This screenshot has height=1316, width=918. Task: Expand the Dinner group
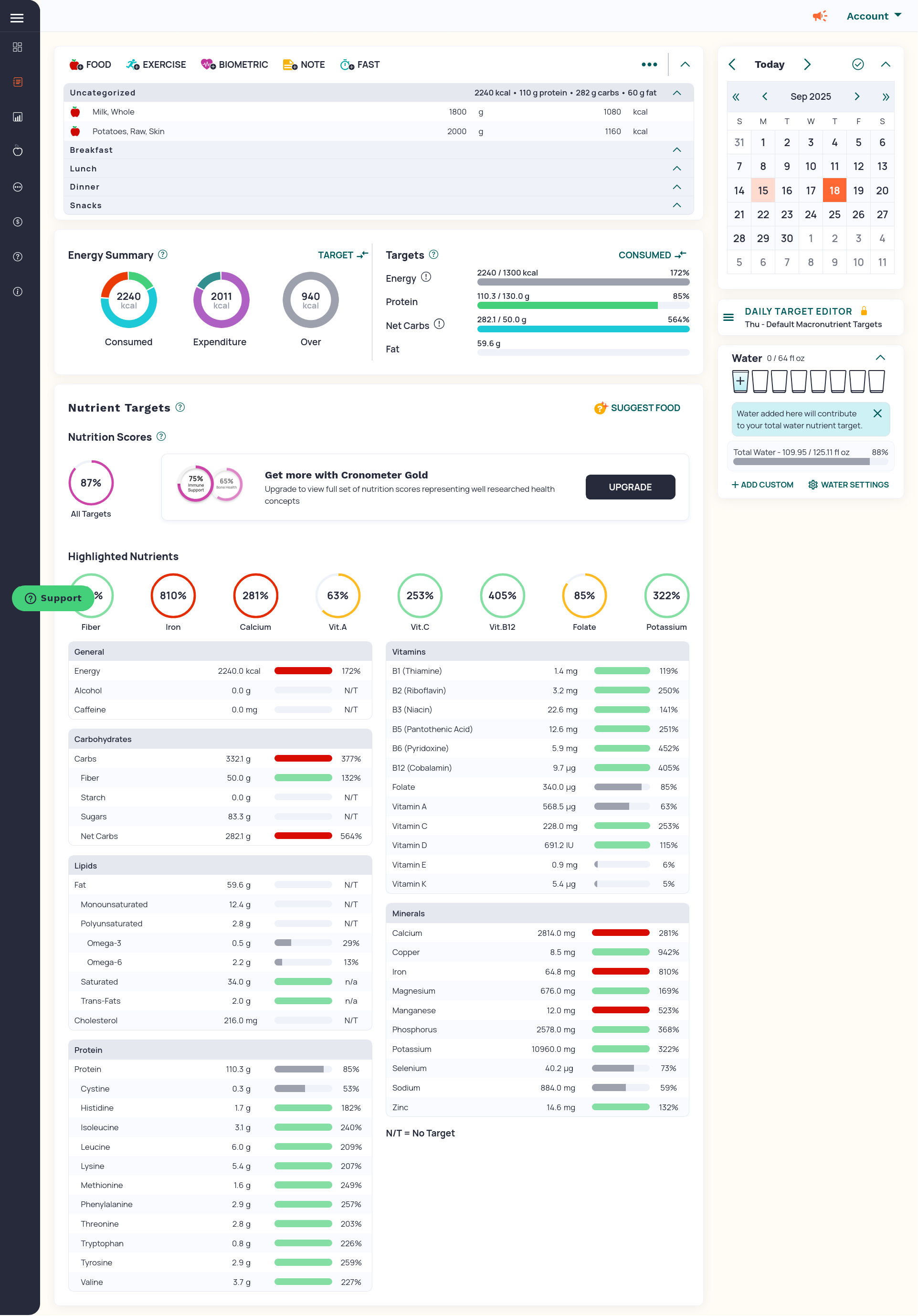tap(677, 187)
